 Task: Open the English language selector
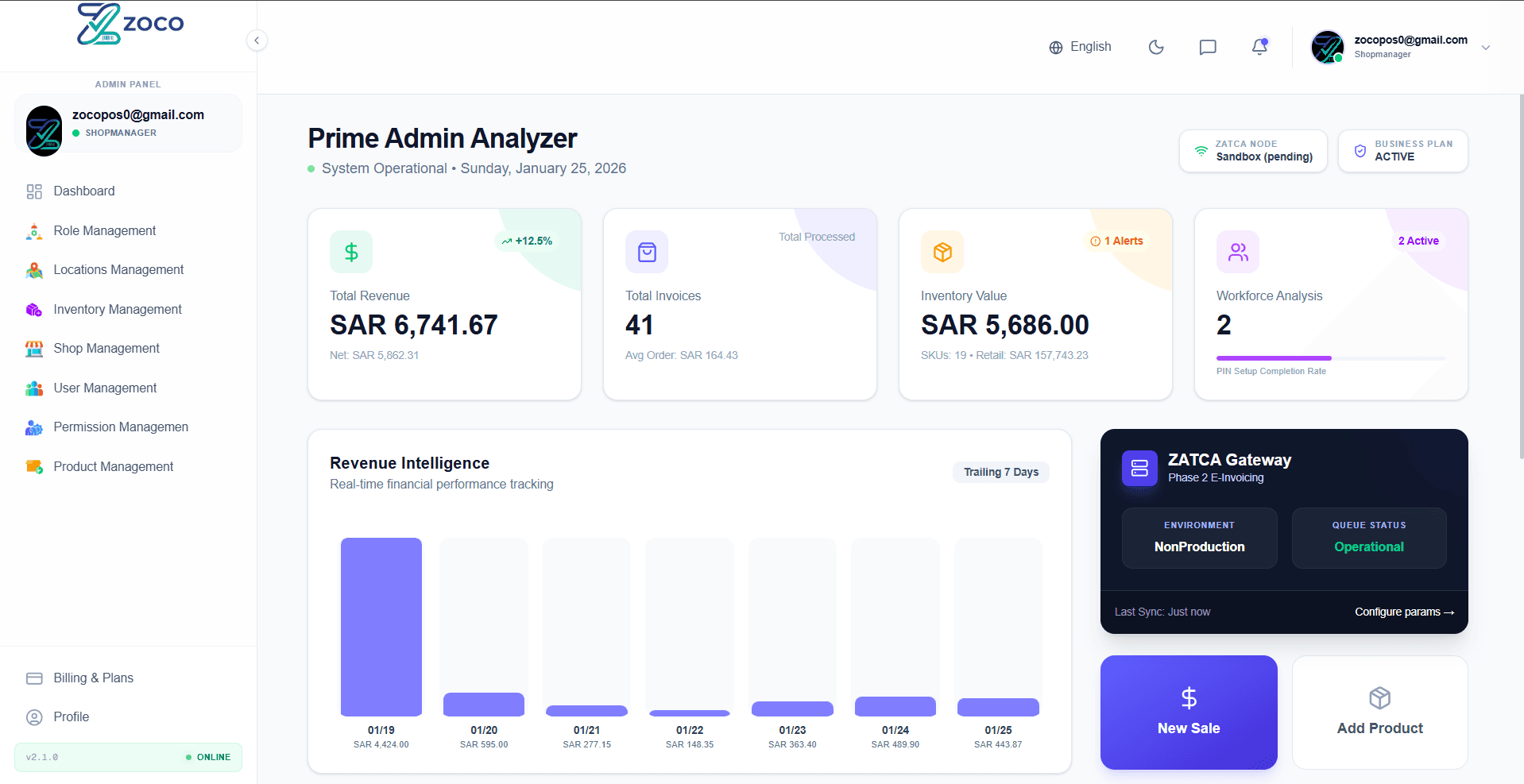pos(1090,47)
